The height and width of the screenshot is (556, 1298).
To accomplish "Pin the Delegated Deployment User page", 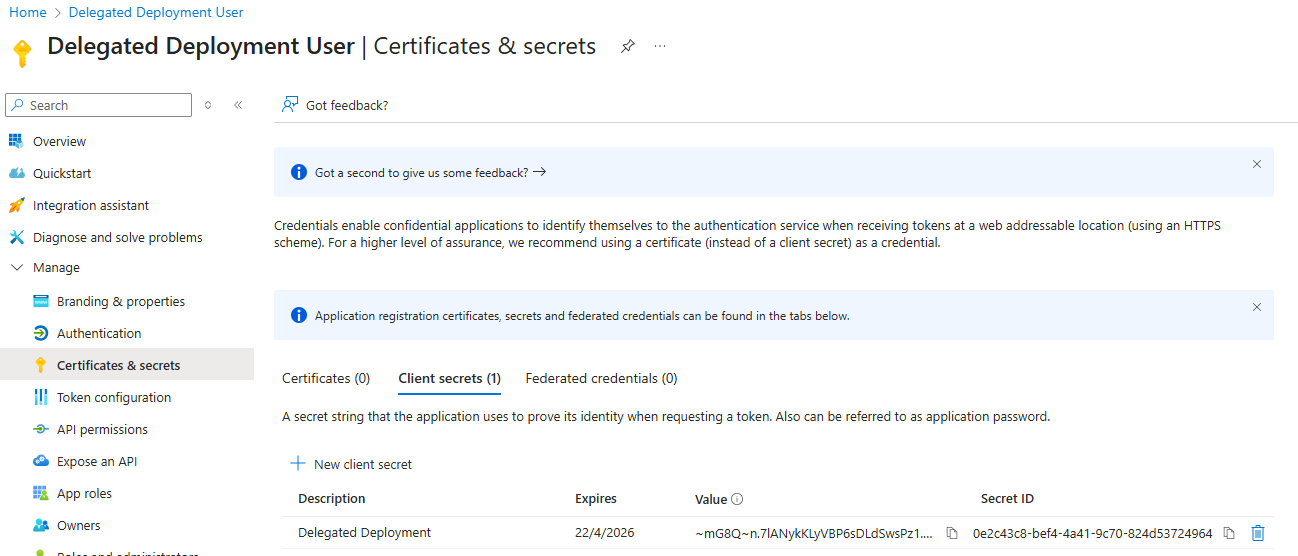I will point(627,46).
